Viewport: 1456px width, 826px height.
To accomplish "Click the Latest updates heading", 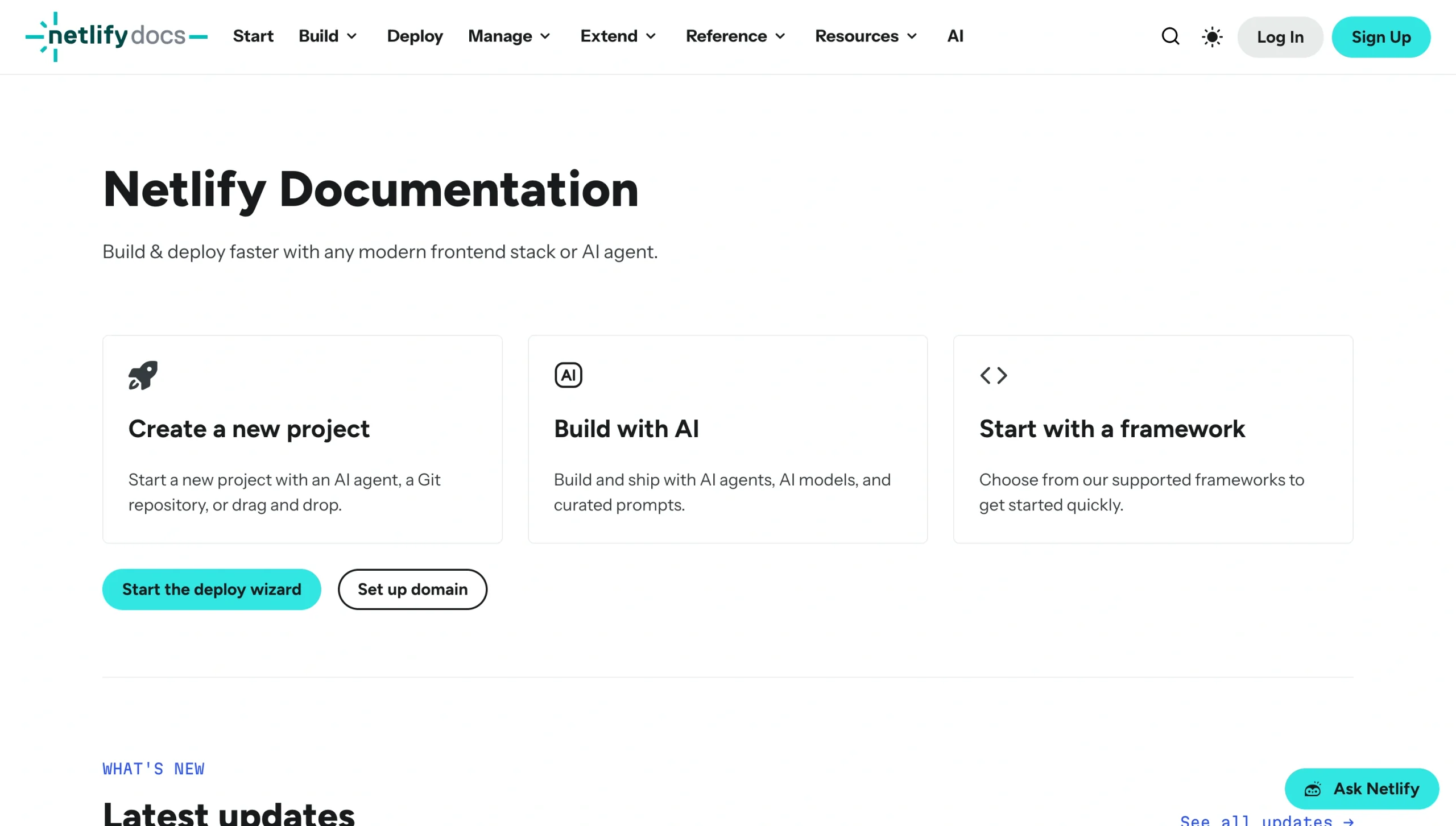I will click(229, 813).
